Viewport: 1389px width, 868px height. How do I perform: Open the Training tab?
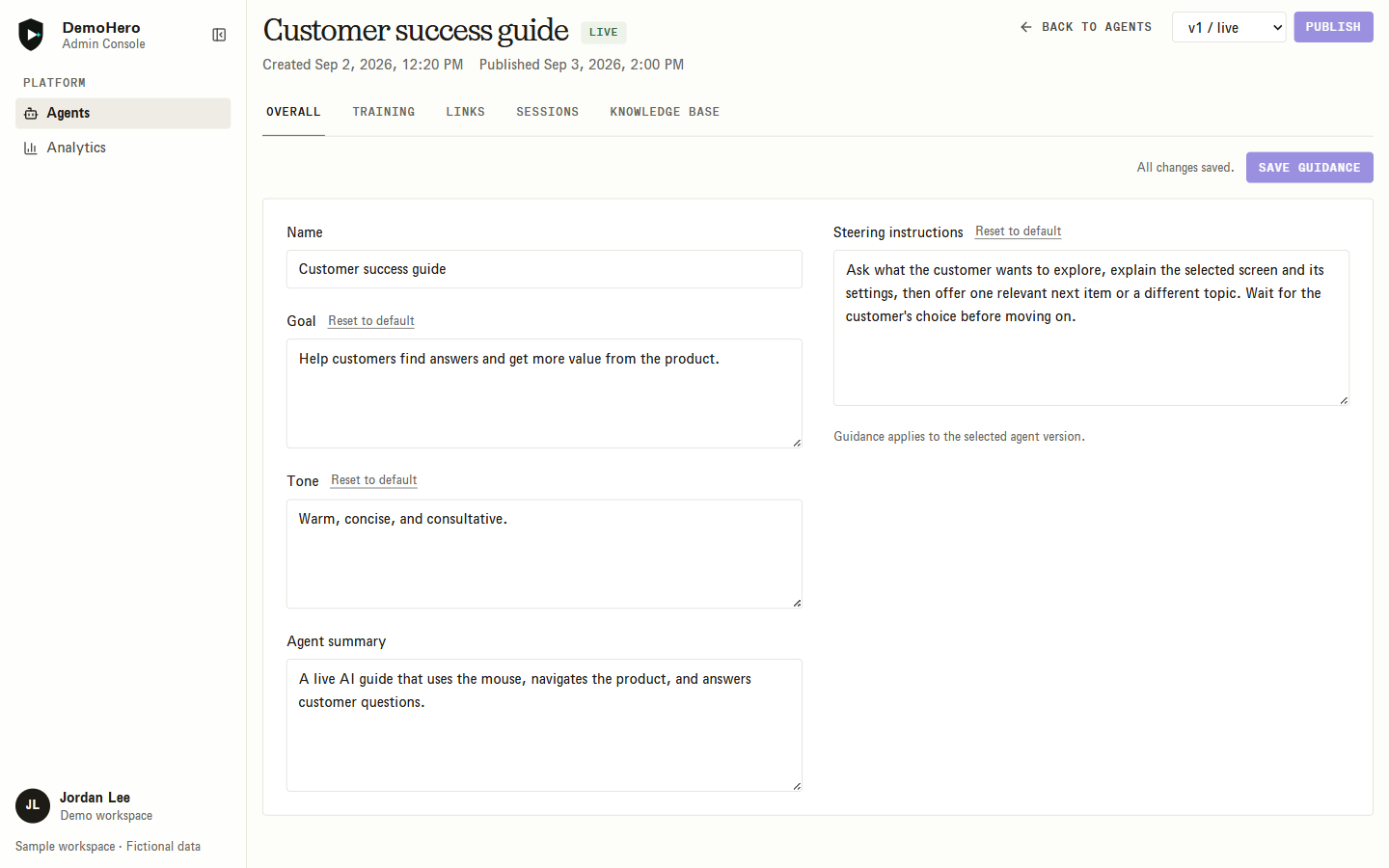[x=384, y=112]
